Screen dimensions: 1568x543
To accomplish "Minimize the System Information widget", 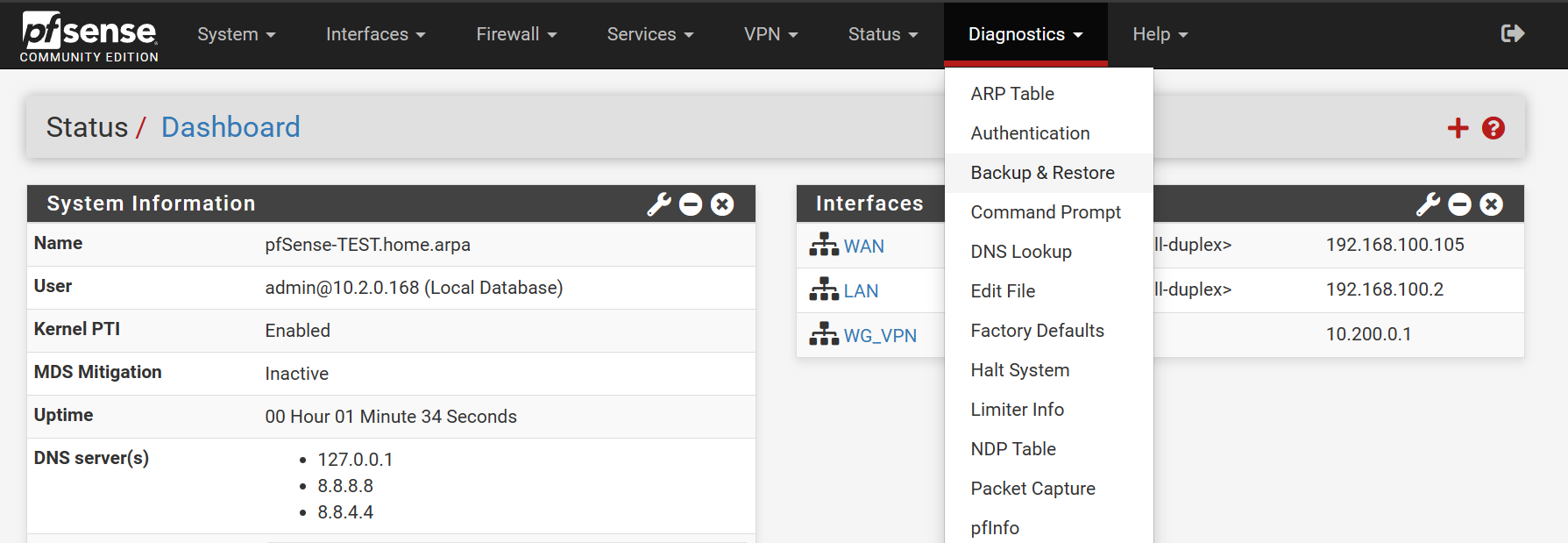I will pos(691,204).
